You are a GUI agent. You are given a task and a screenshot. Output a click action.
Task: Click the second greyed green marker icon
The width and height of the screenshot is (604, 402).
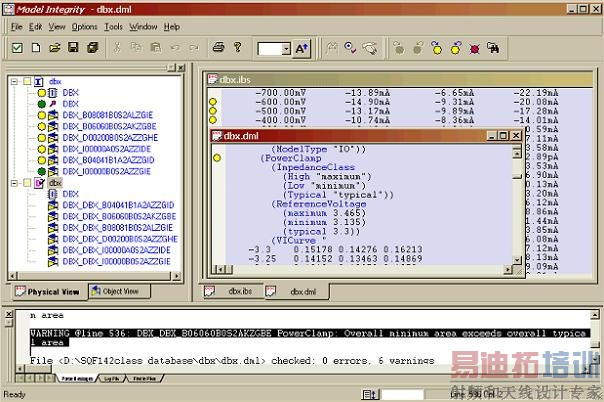click(x=418, y=48)
